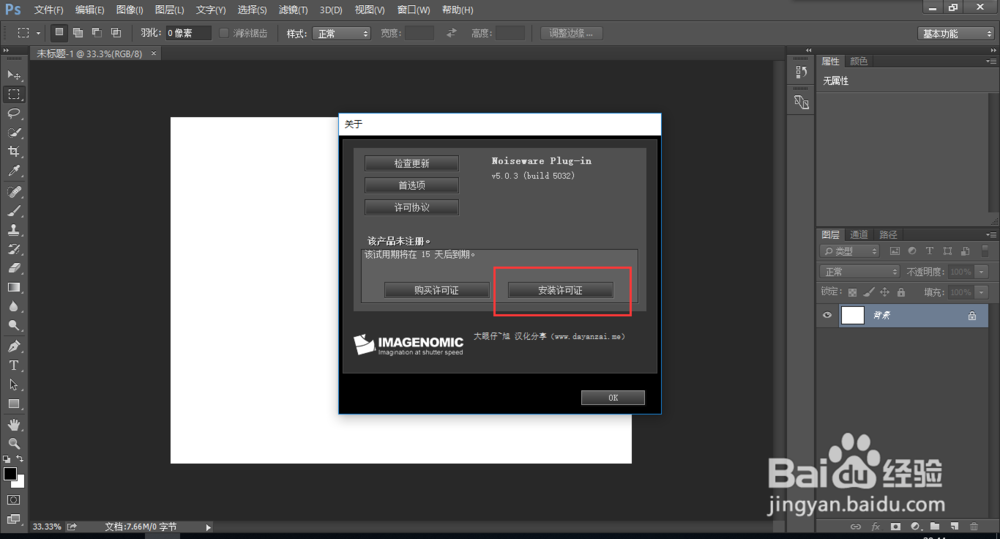Toggle Quick Mask mode

coord(13,500)
